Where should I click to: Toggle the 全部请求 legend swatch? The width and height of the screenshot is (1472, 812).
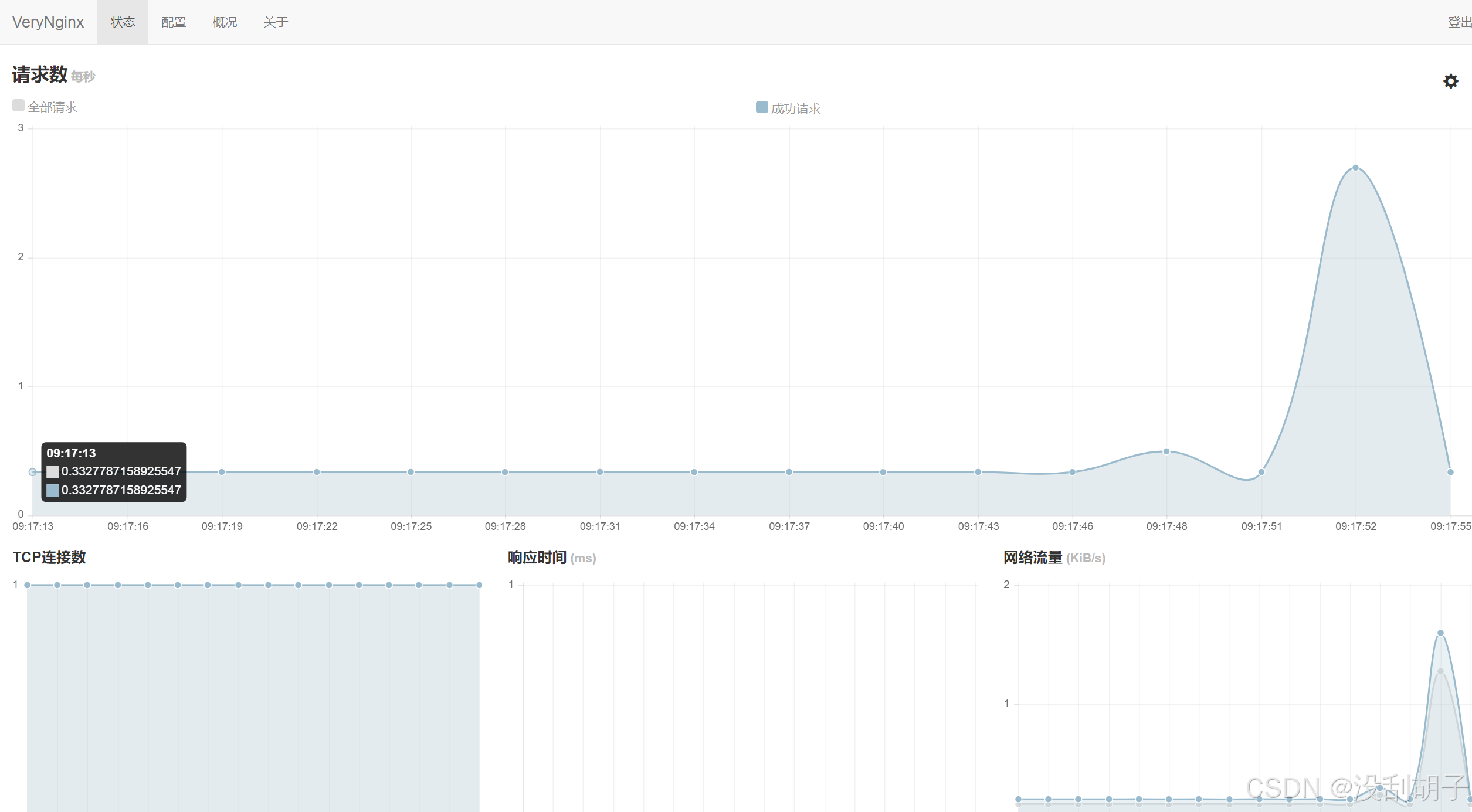(x=18, y=106)
